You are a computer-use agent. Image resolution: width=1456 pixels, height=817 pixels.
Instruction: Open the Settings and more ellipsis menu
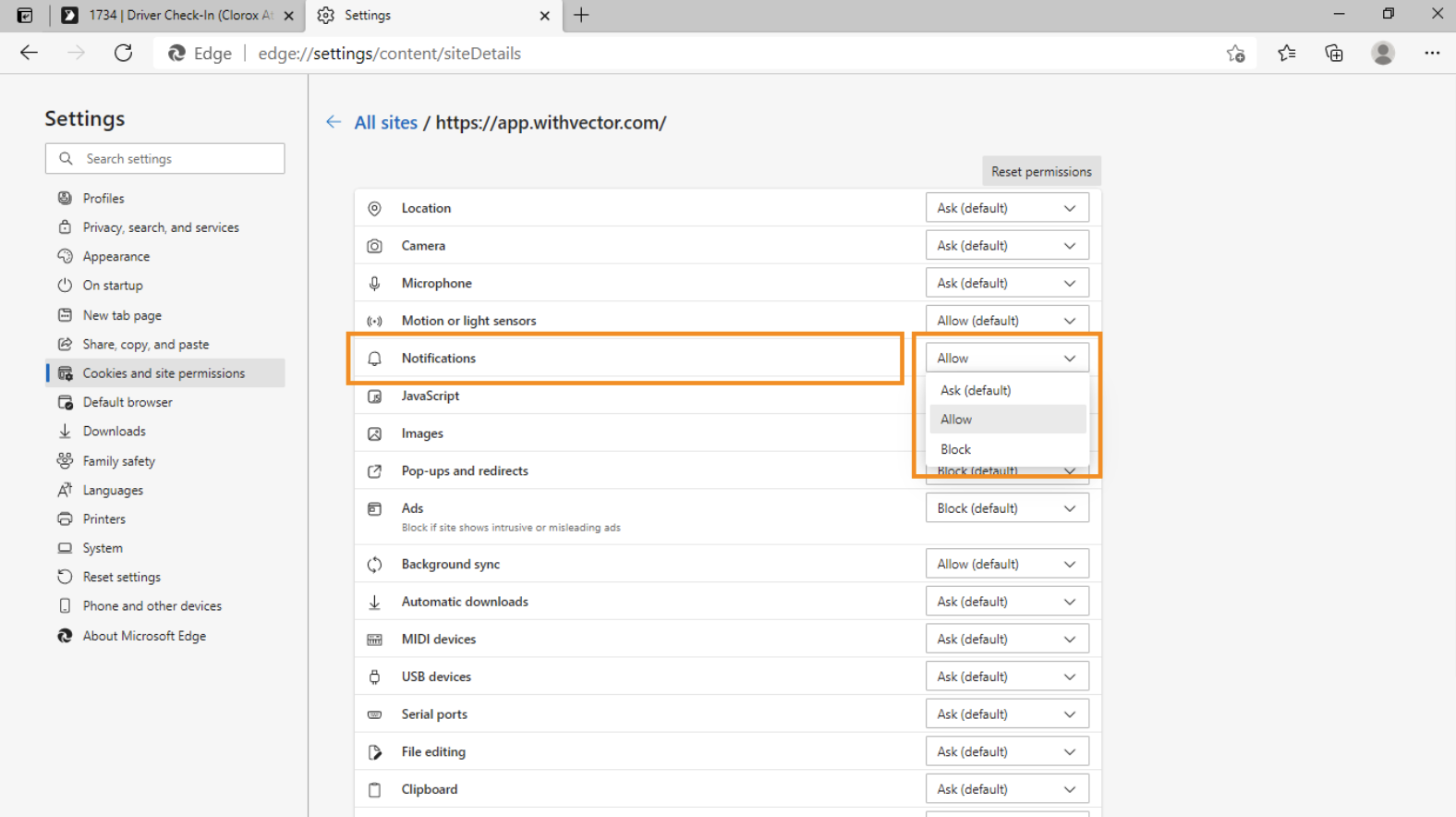pos(1432,54)
